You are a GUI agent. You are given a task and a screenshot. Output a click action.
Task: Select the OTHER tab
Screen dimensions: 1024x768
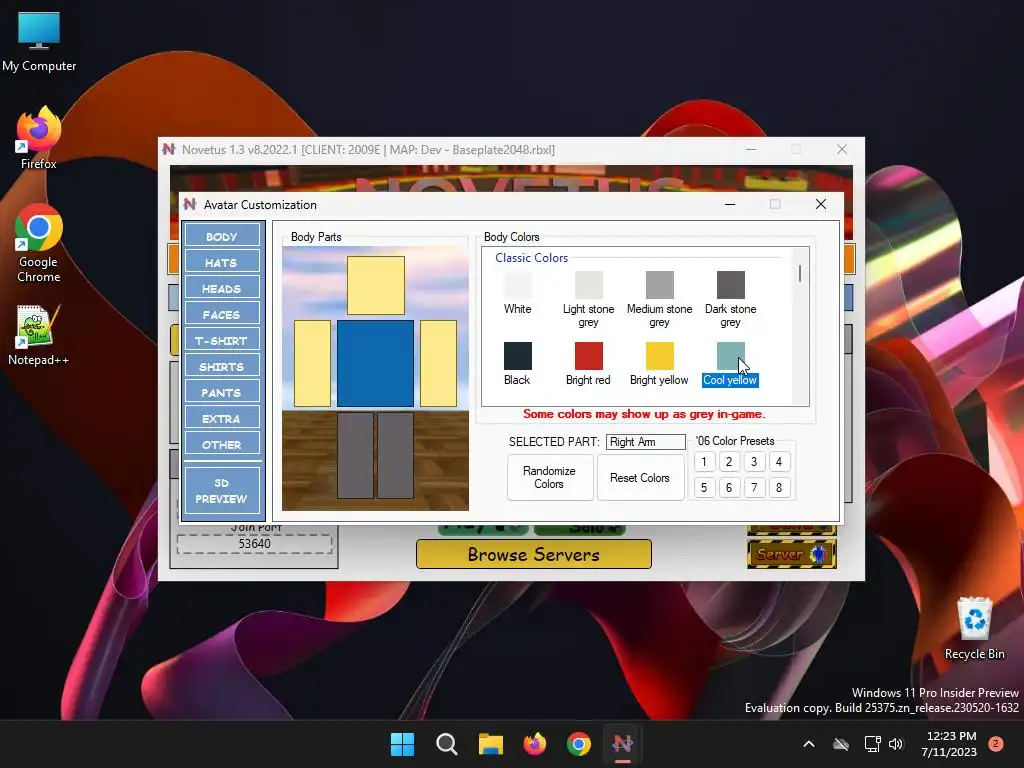tap(222, 445)
